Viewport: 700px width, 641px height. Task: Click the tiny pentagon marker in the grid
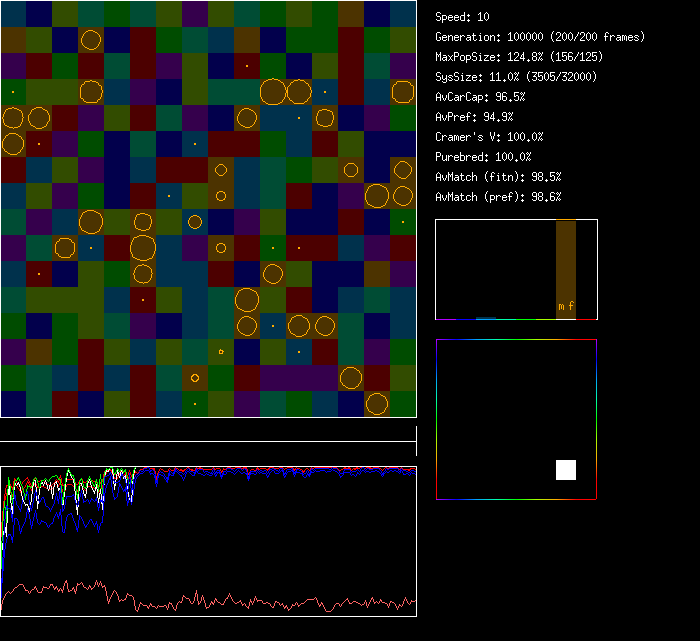pyautogui.click(x=221, y=351)
